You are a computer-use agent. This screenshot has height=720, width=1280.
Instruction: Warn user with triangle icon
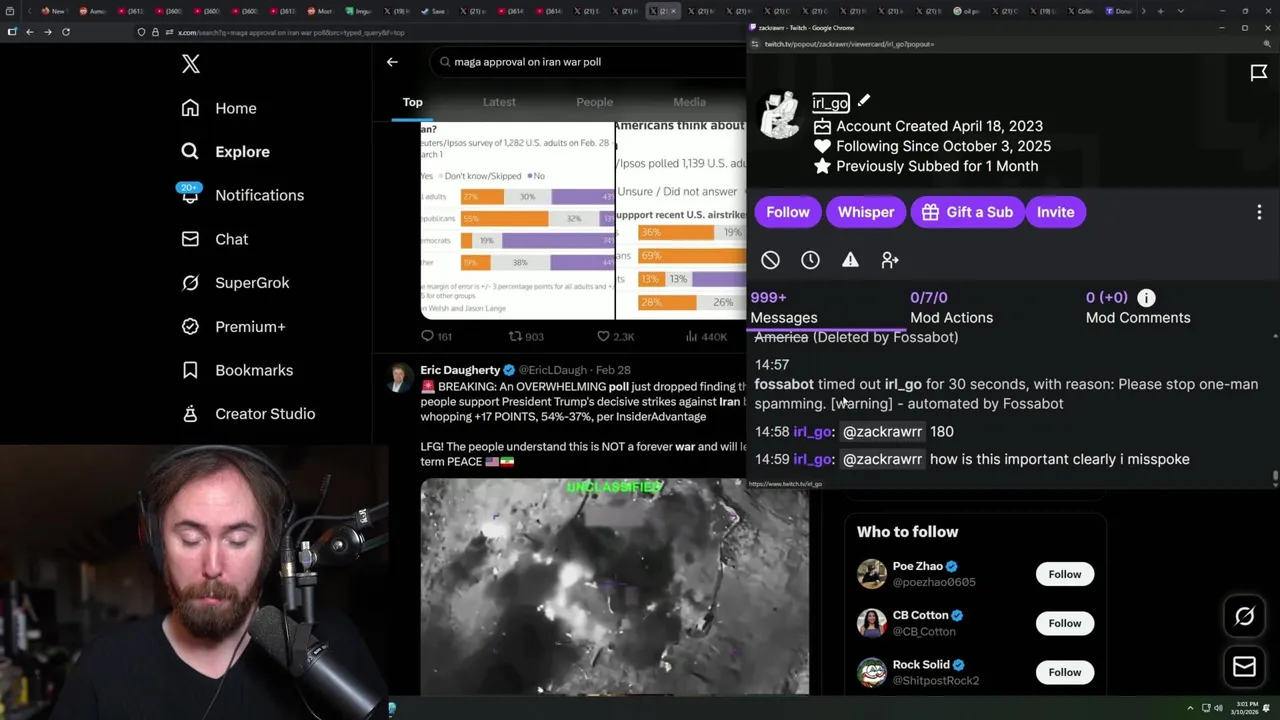coord(850,260)
